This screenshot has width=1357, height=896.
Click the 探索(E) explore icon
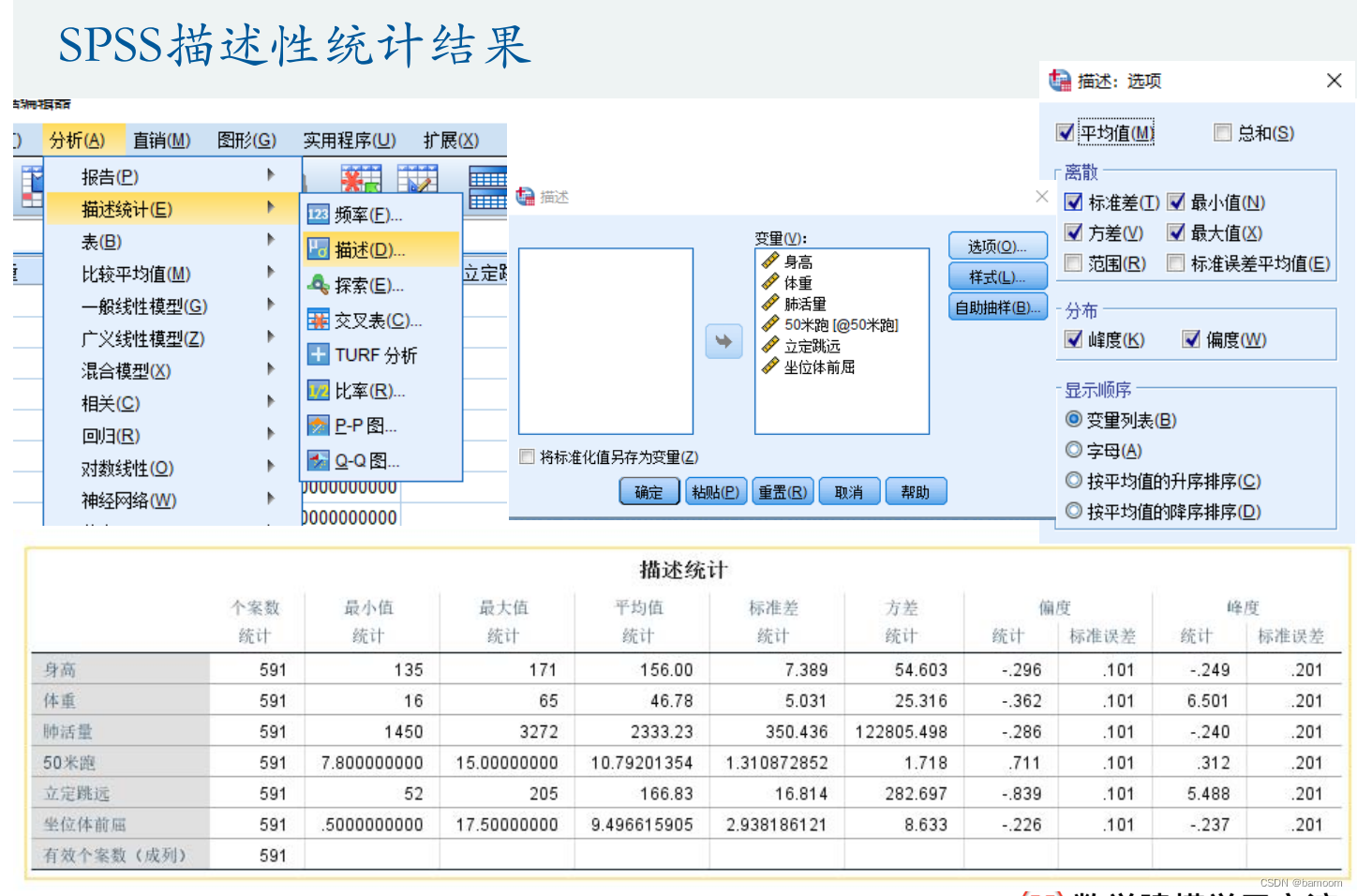[319, 285]
